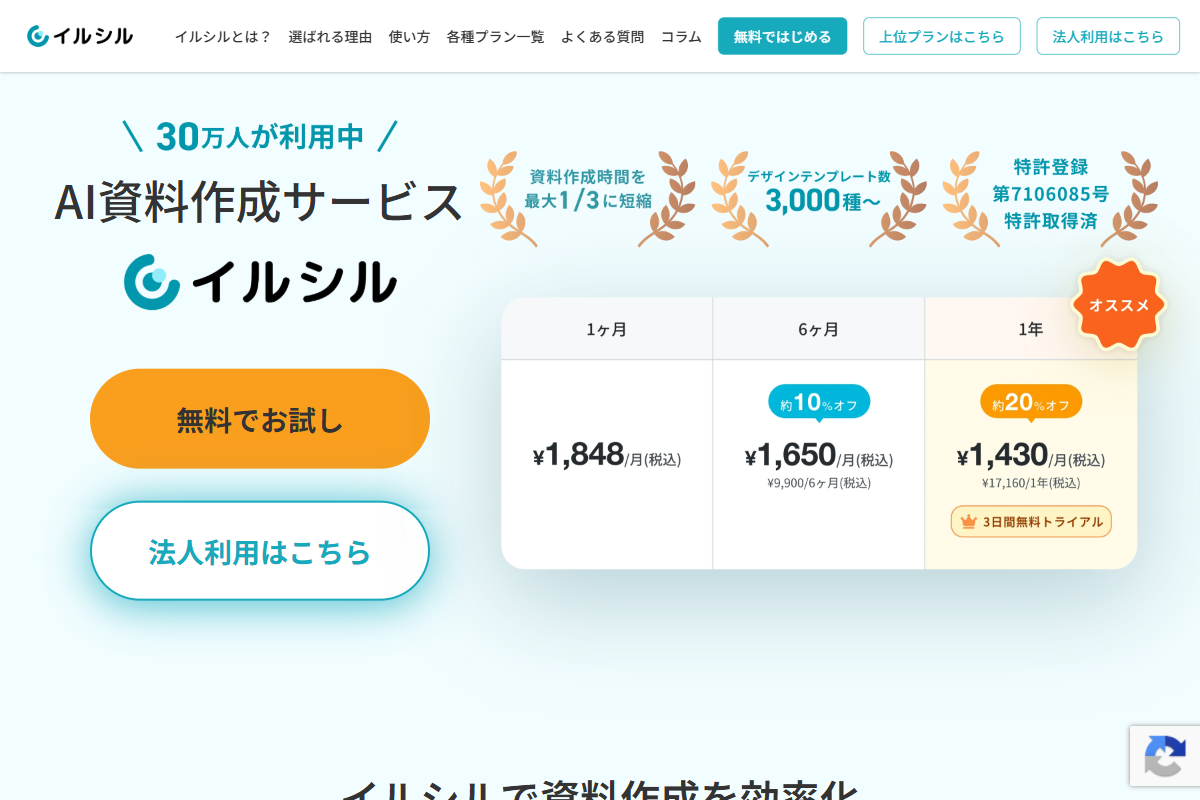Click the 約10%オフ badge
This screenshot has width=1200, height=800.
819,402
